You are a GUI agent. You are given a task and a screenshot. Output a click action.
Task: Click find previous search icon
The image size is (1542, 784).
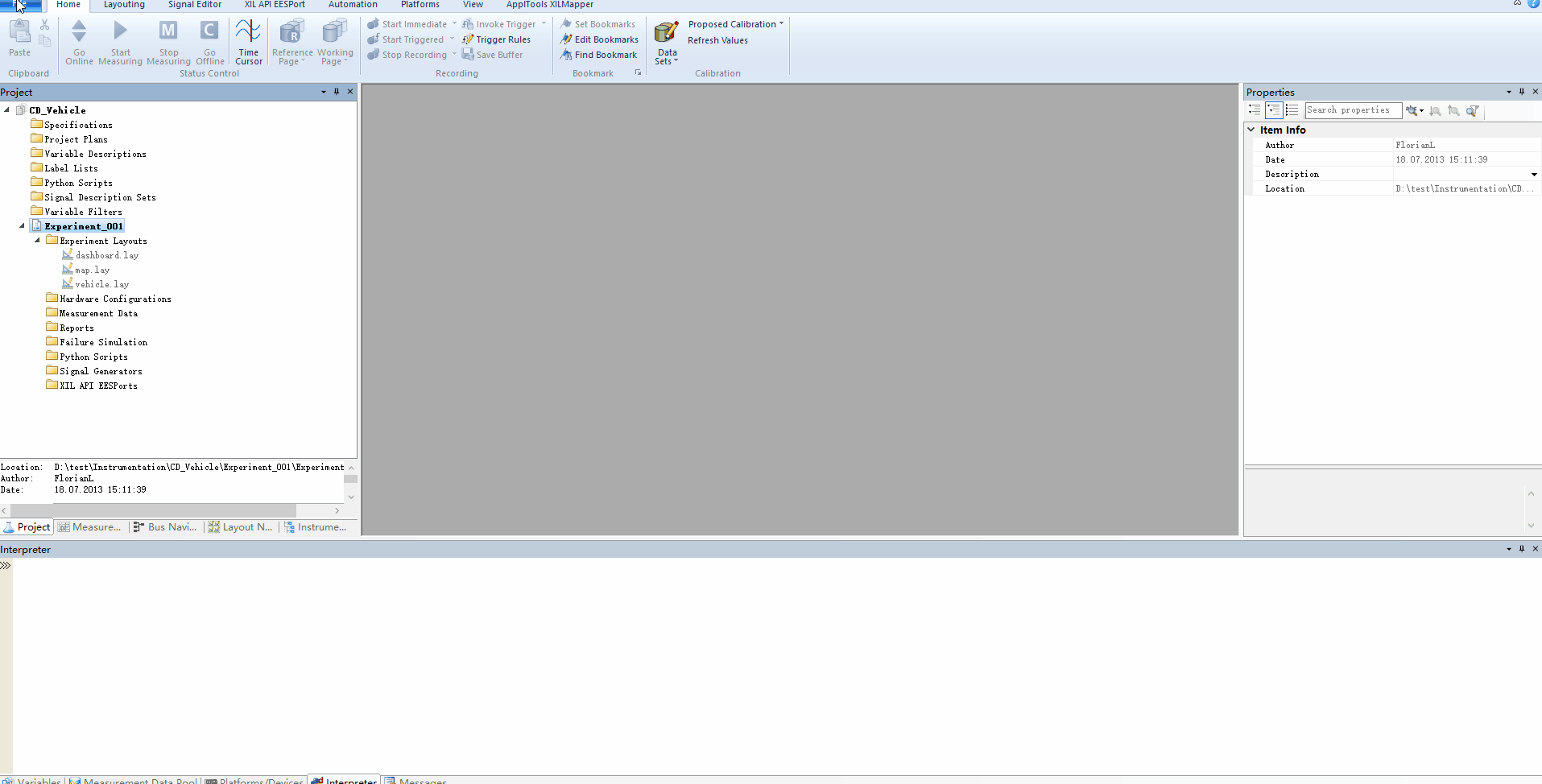pyautogui.click(x=1453, y=110)
